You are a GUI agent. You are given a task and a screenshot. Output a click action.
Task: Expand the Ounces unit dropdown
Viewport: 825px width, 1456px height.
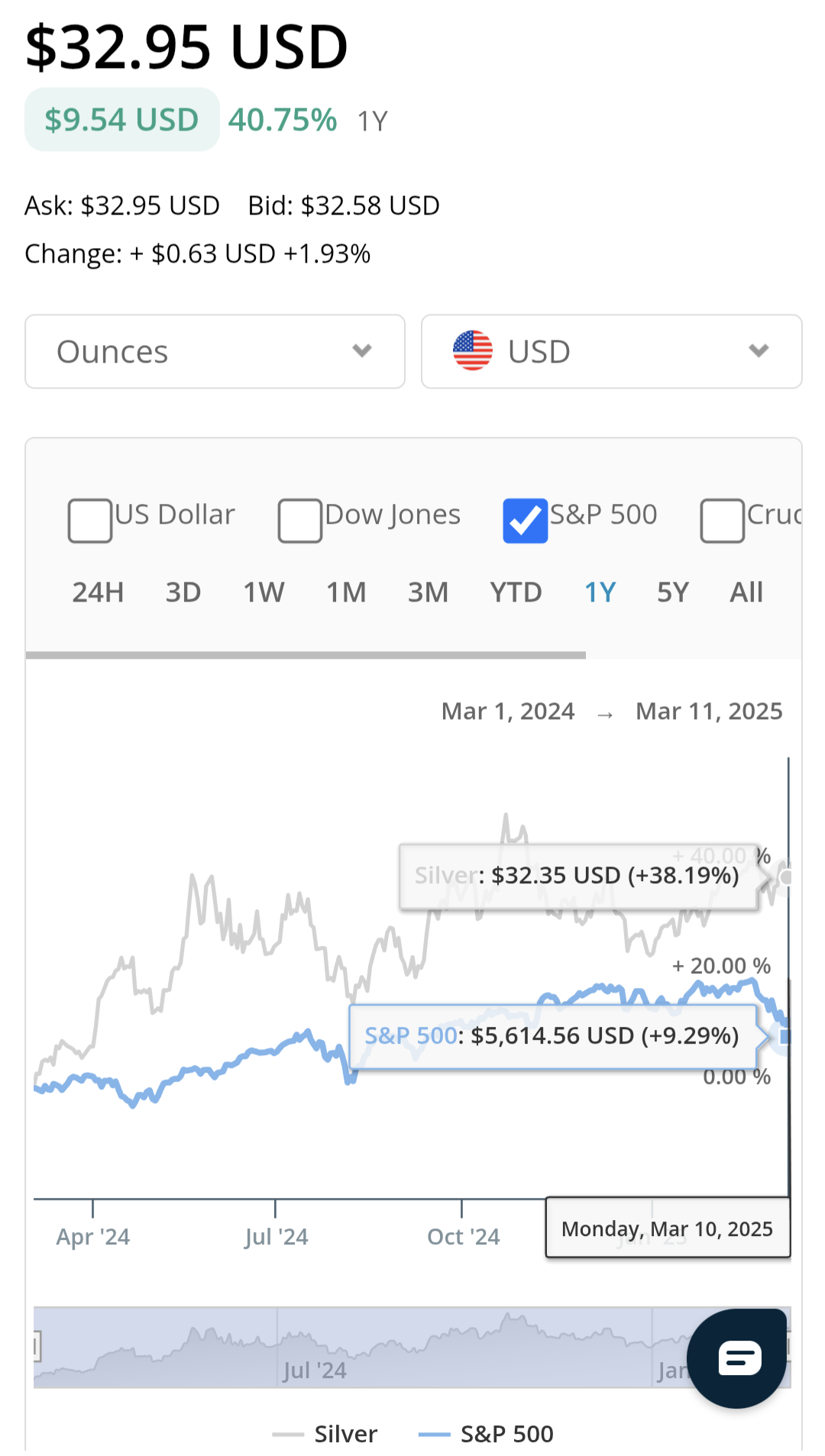coord(215,351)
